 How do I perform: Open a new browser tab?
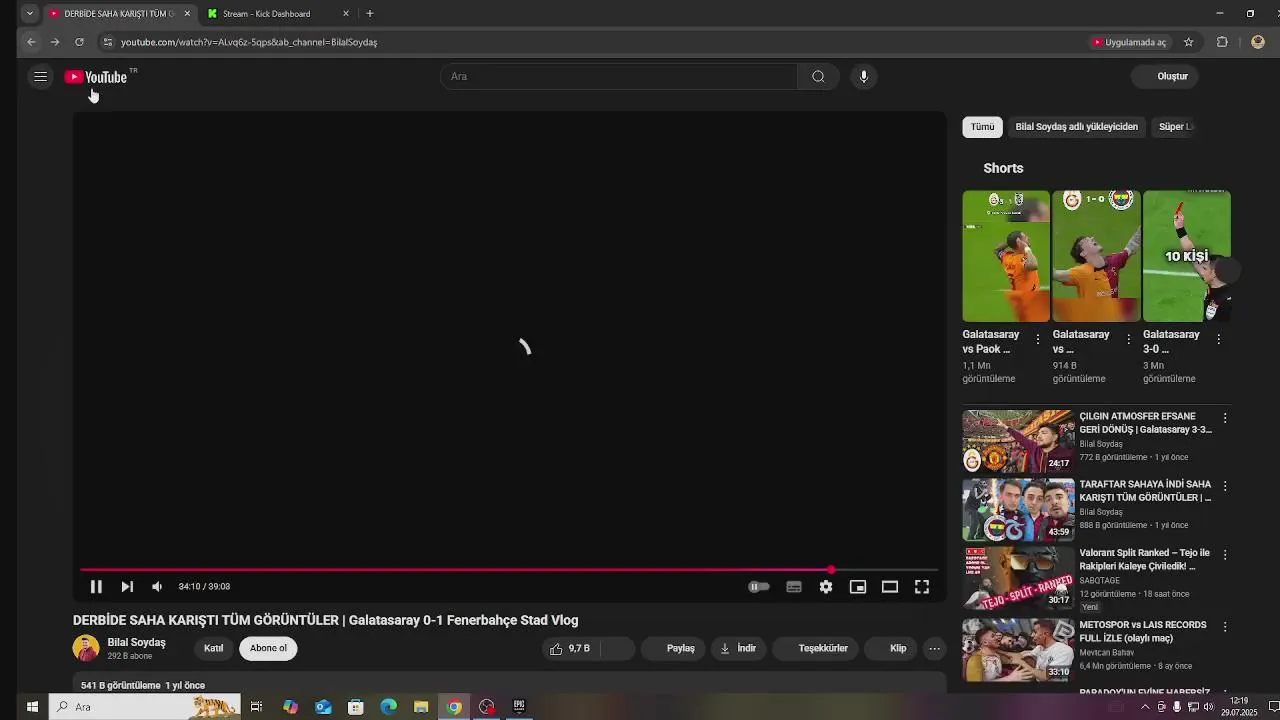pos(370,14)
